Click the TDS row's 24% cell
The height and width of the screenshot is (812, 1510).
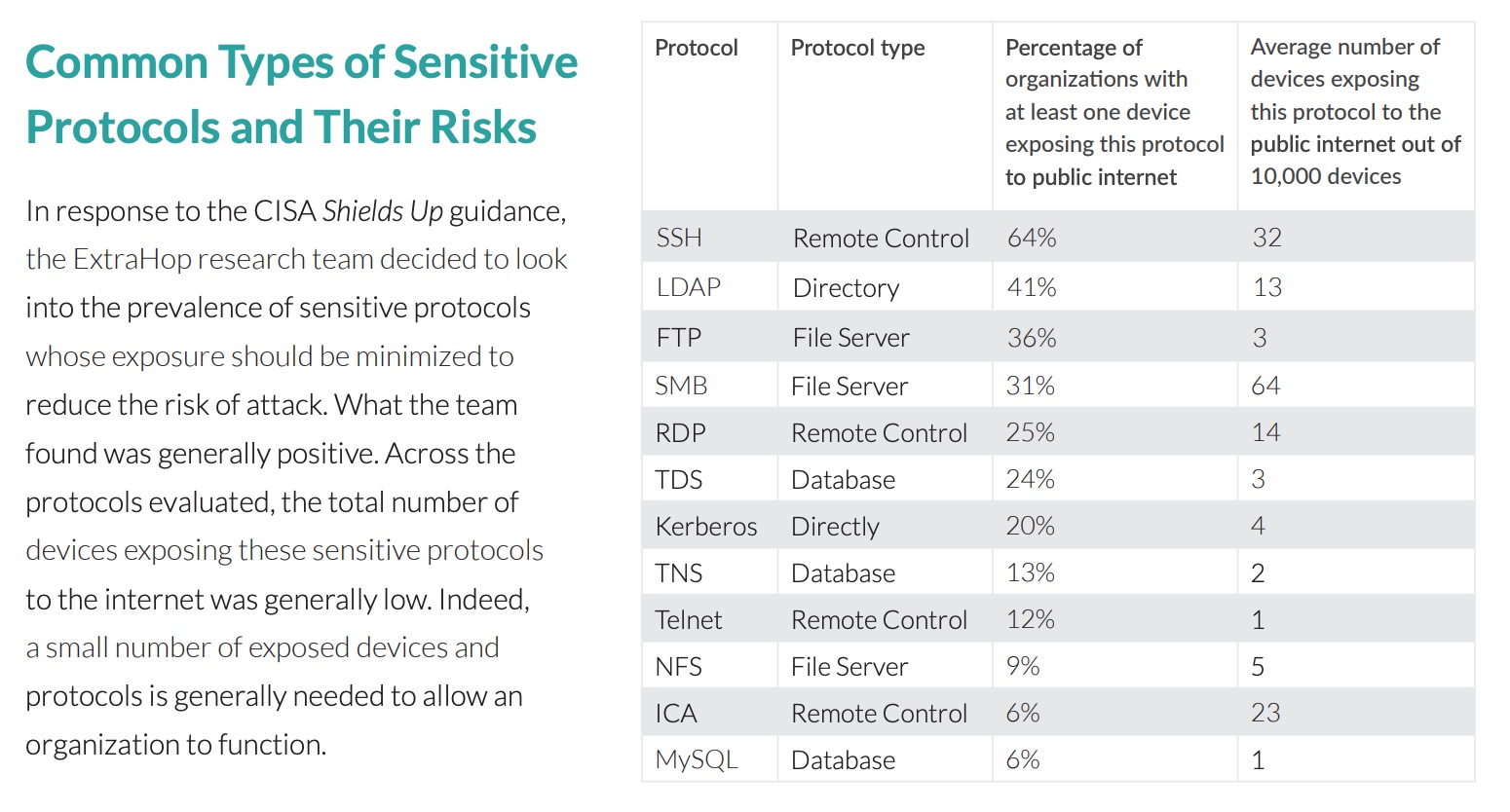(1030, 480)
